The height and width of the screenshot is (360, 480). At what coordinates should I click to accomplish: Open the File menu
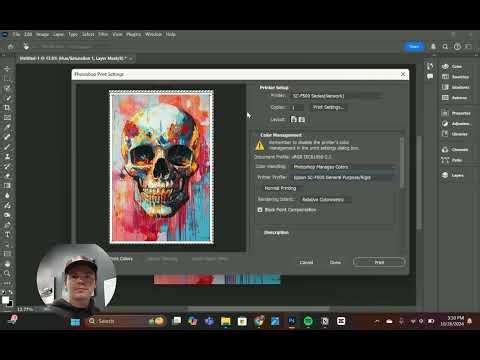16,34
